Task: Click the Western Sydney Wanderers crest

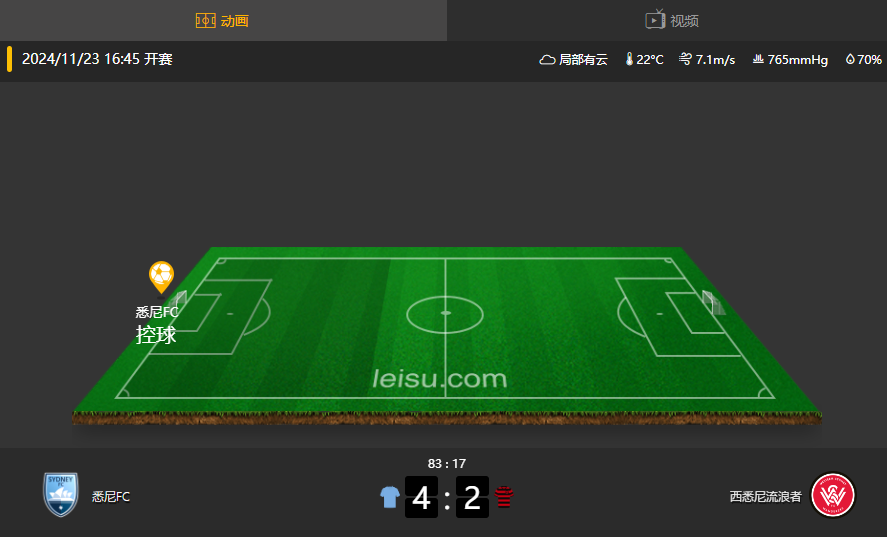Action: [x=833, y=496]
